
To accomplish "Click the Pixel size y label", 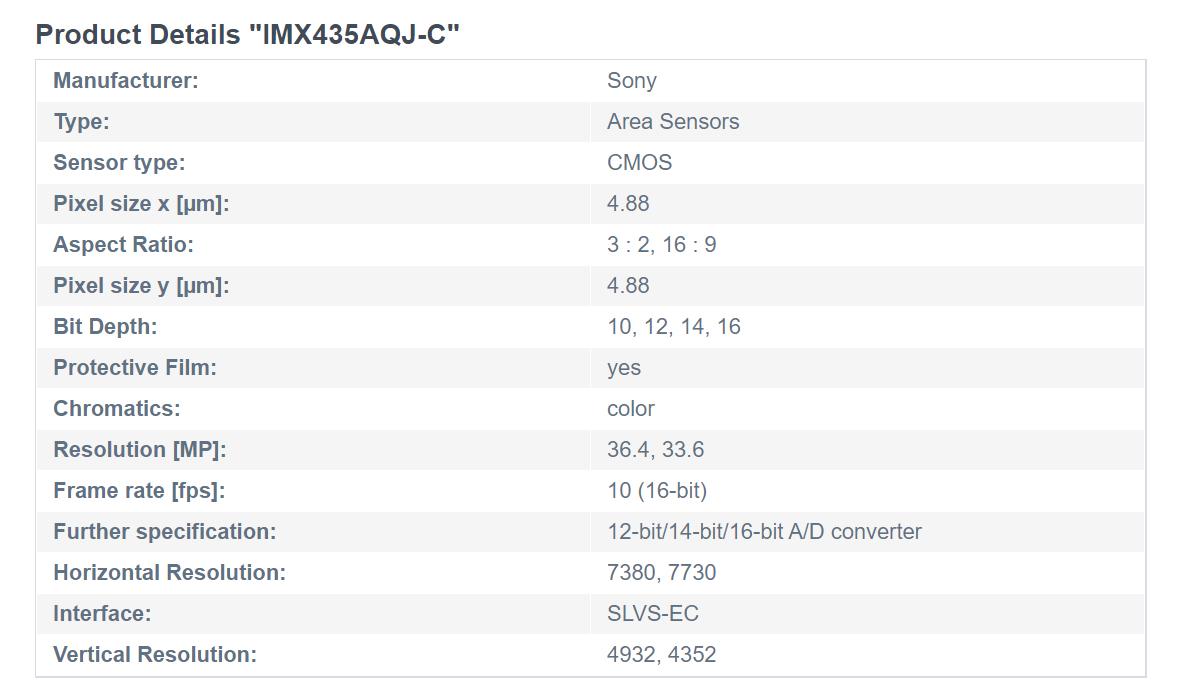I will click(141, 286).
